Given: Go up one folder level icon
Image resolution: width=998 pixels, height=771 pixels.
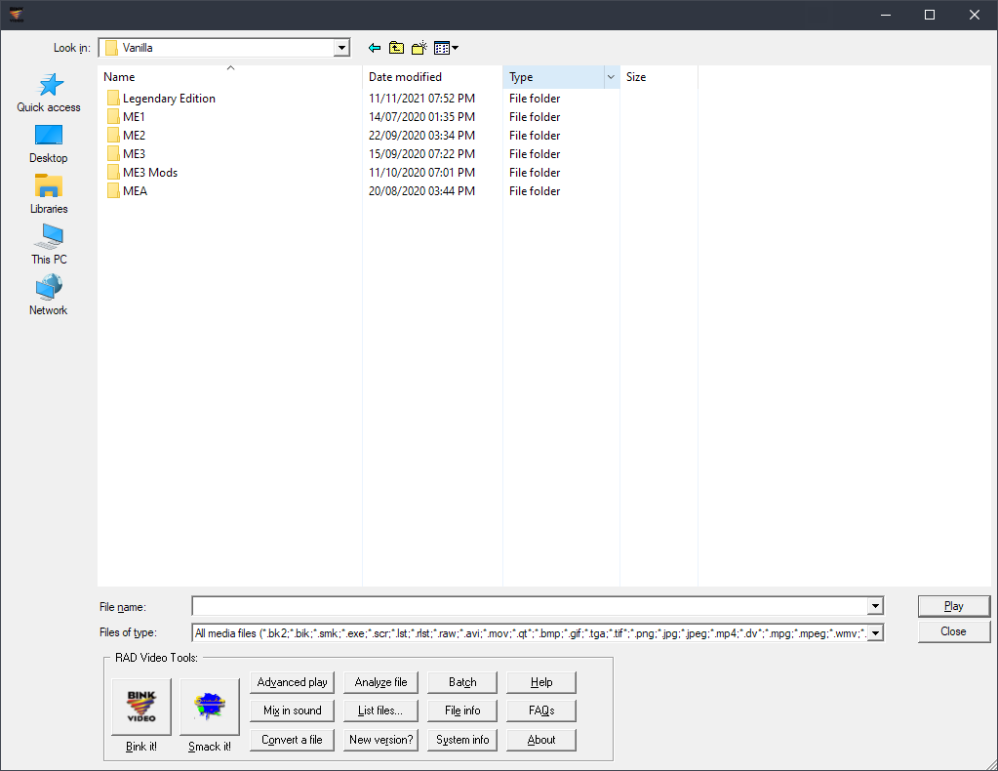Looking at the screenshot, I should (397, 48).
